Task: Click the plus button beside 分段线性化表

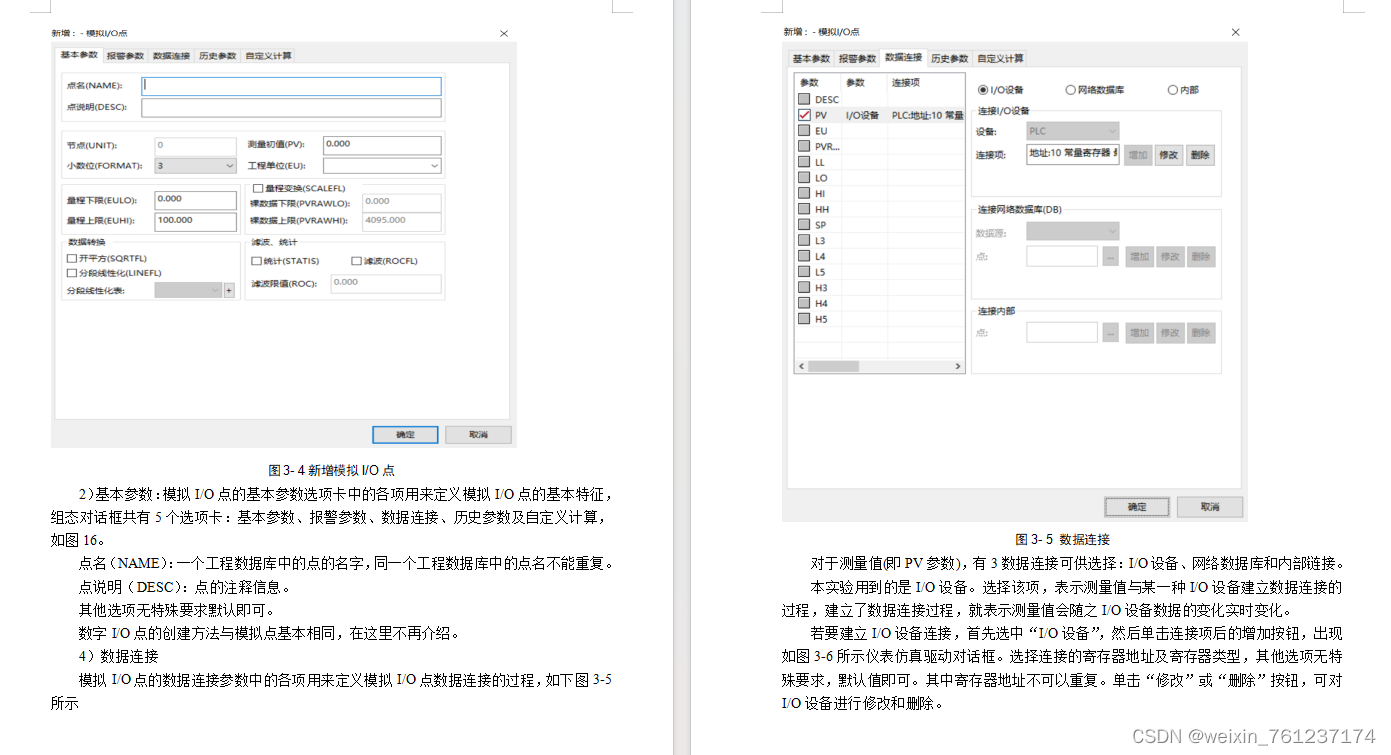Action: [229, 290]
